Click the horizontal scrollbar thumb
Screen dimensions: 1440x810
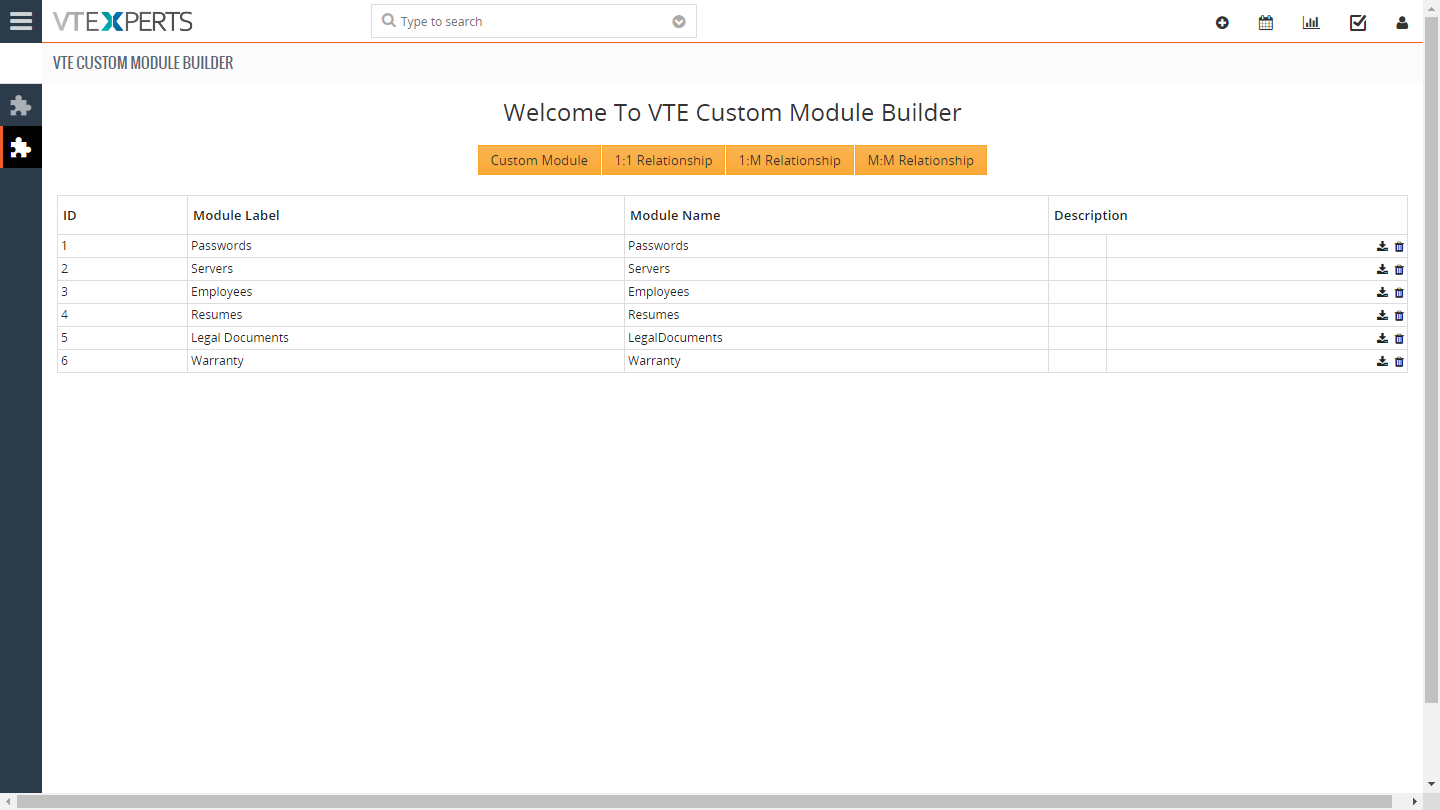coord(705,802)
